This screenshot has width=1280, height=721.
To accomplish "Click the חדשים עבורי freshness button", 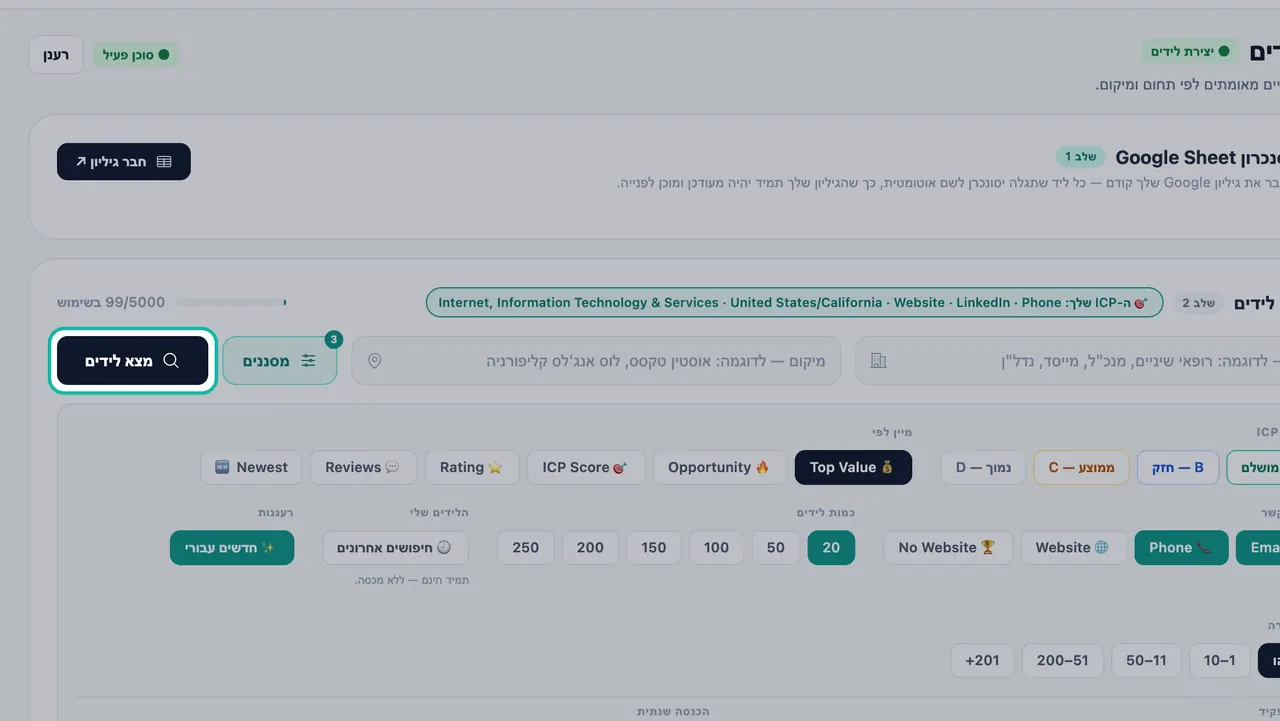I will point(232,548).
